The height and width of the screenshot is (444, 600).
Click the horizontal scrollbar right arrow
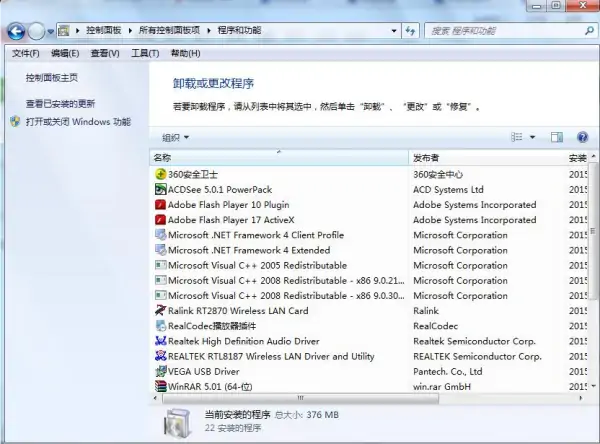pyautogui.click(x=581, y=398)
